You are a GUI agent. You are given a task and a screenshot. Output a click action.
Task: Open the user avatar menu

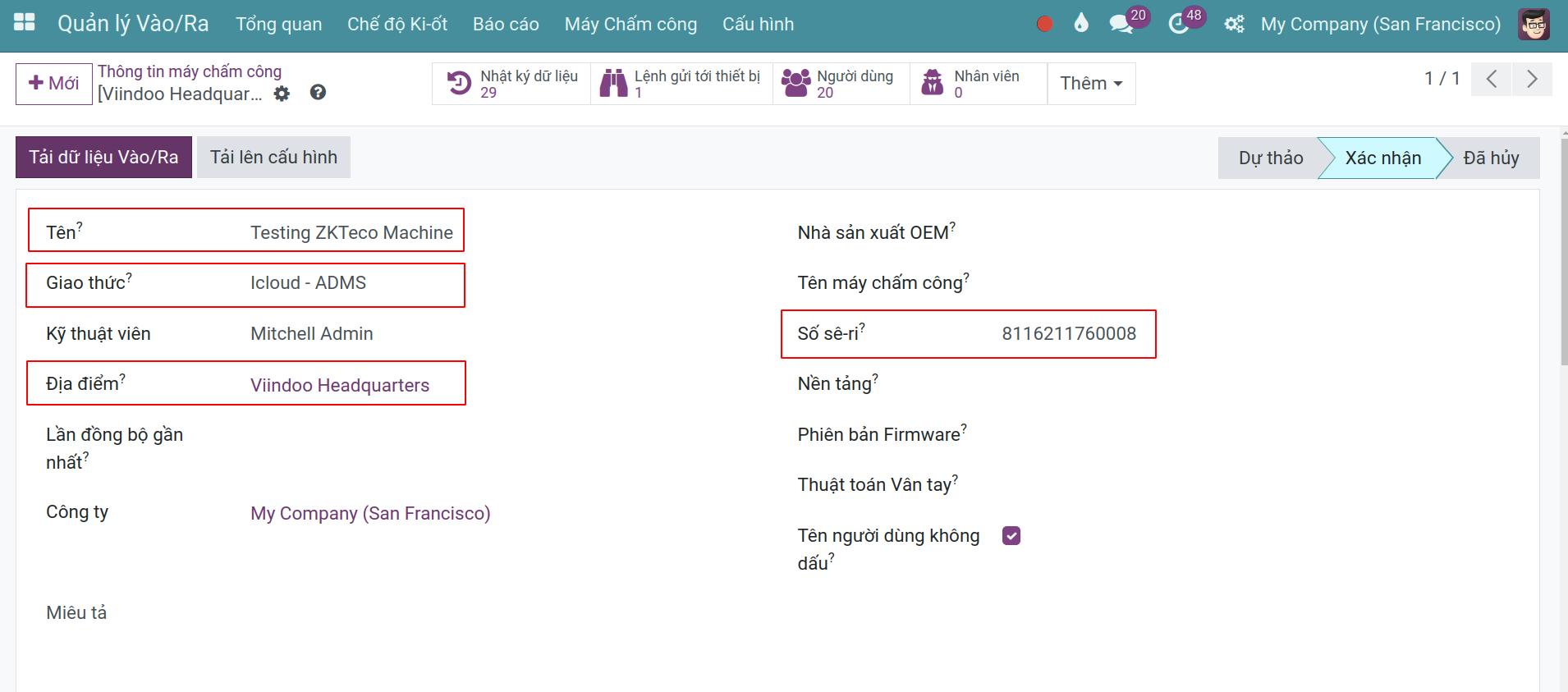[x=1534, y=25]
